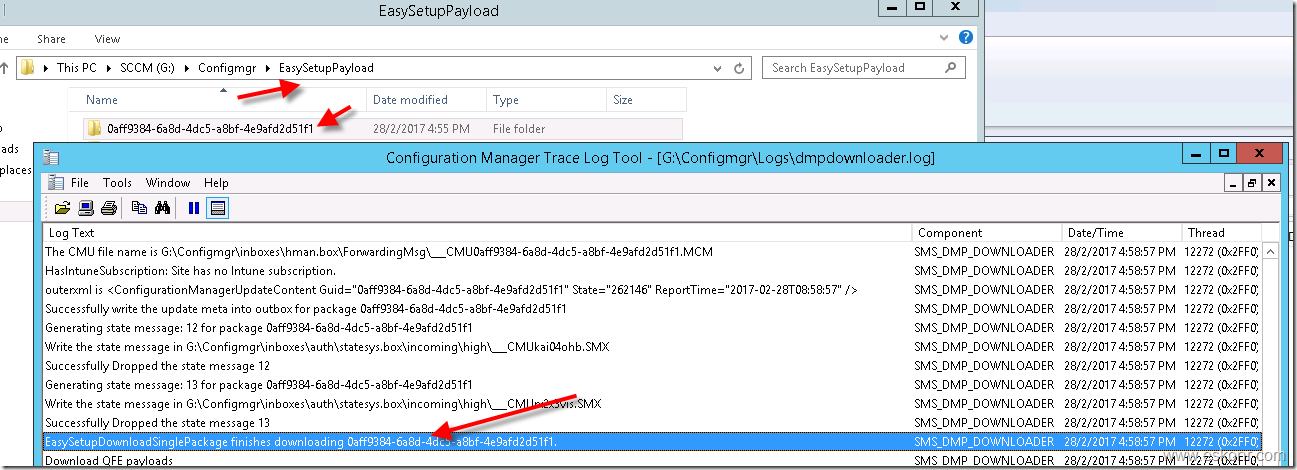
Task: Click Date/Time cell in 'outerxml is' row
Action: point(1118,290)
